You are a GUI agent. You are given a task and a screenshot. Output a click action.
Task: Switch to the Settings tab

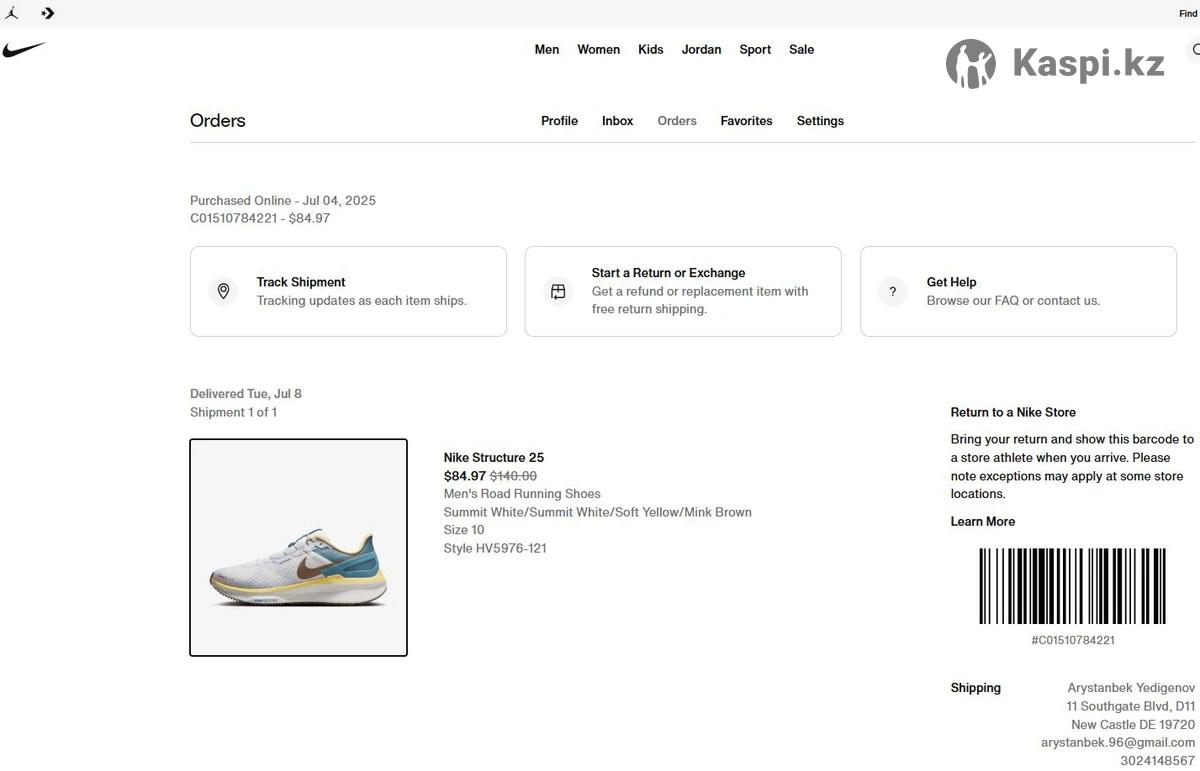820,121
